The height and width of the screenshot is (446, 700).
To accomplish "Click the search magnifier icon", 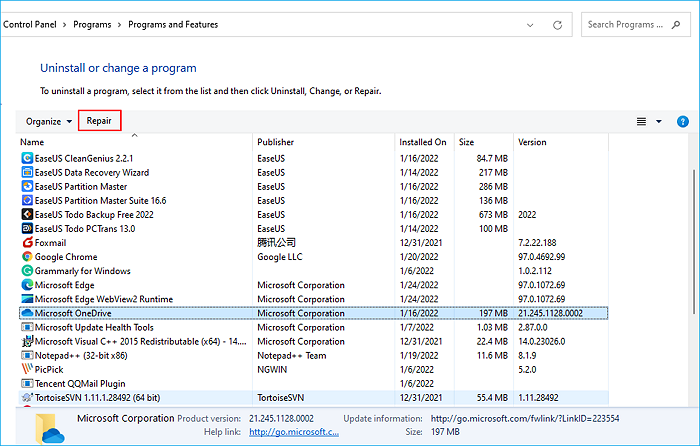I will [676, 25].
